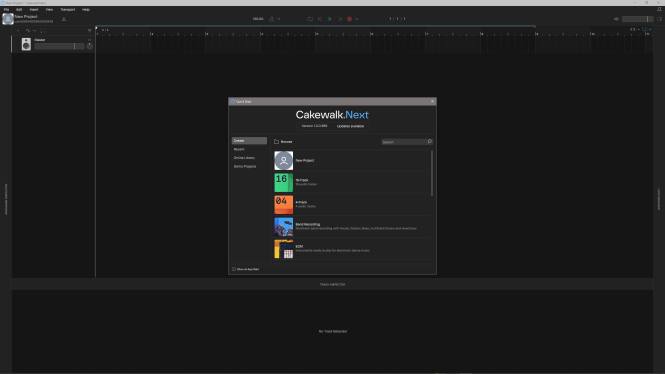Open the metronome options dropdown arrow
Screen dimensions: 665x374
coord(279,19)
